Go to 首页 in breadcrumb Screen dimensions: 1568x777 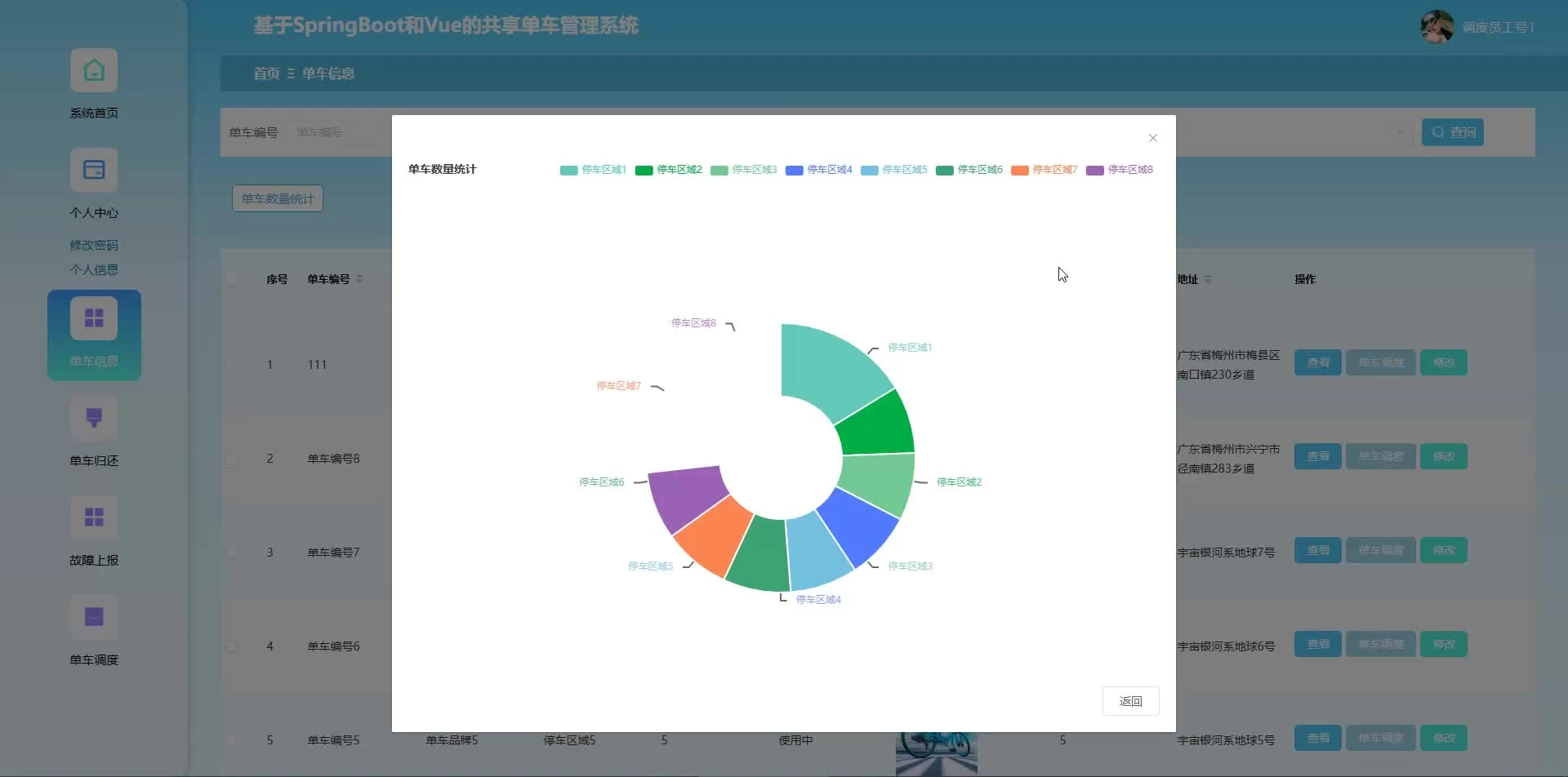266,73
